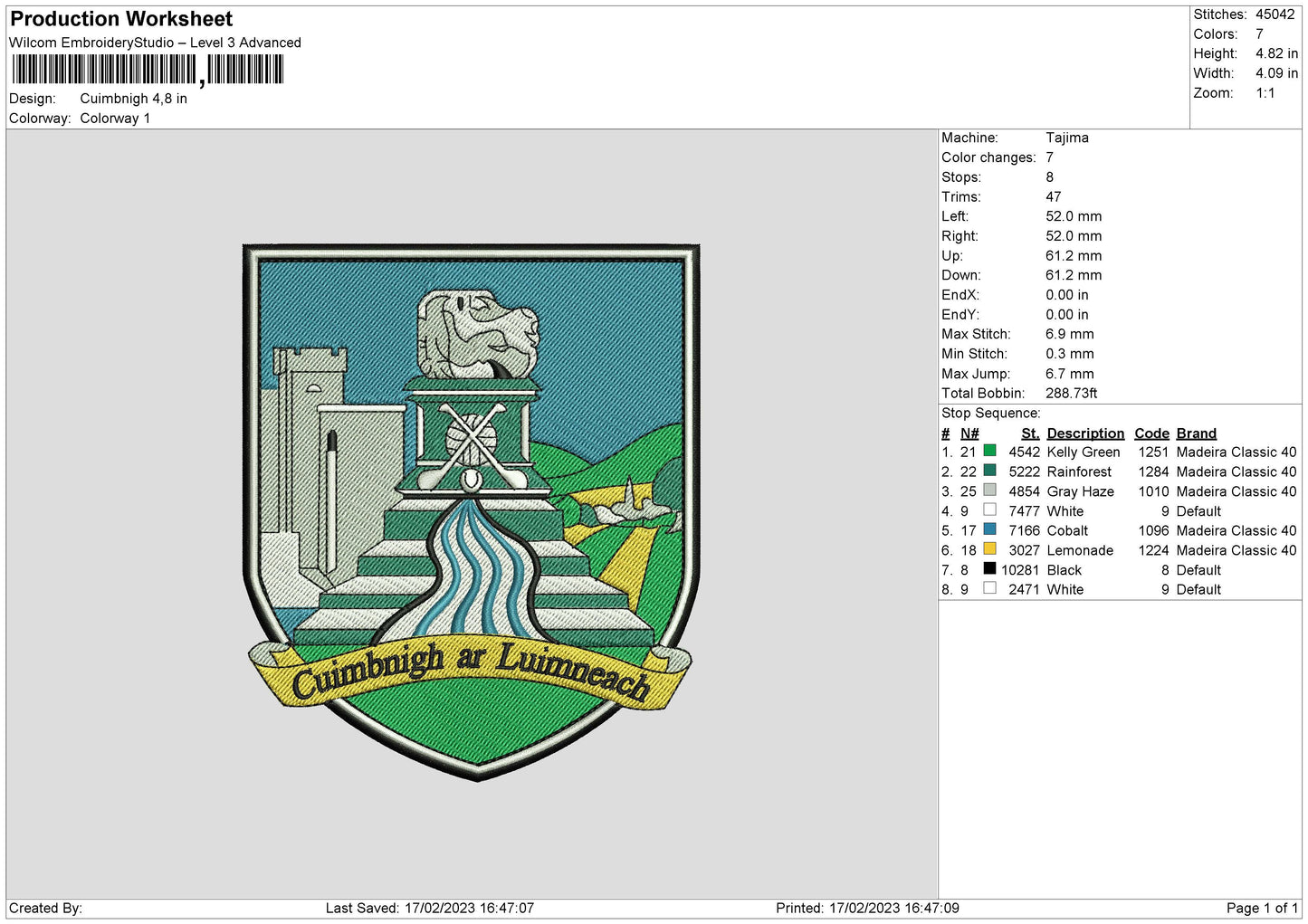This screenshot has height=924, width=1308.
Task: Click the thread code 1251
Action: tap(1153, 452)
